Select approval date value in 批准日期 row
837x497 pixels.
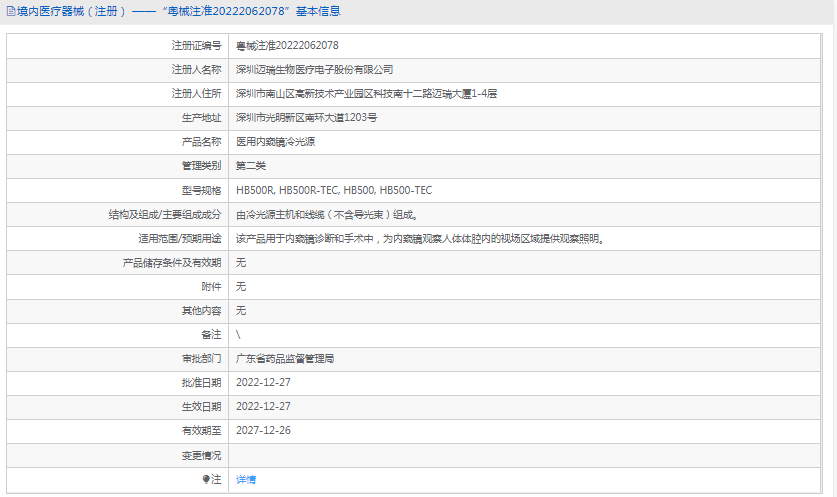click(x=263, y=383)
